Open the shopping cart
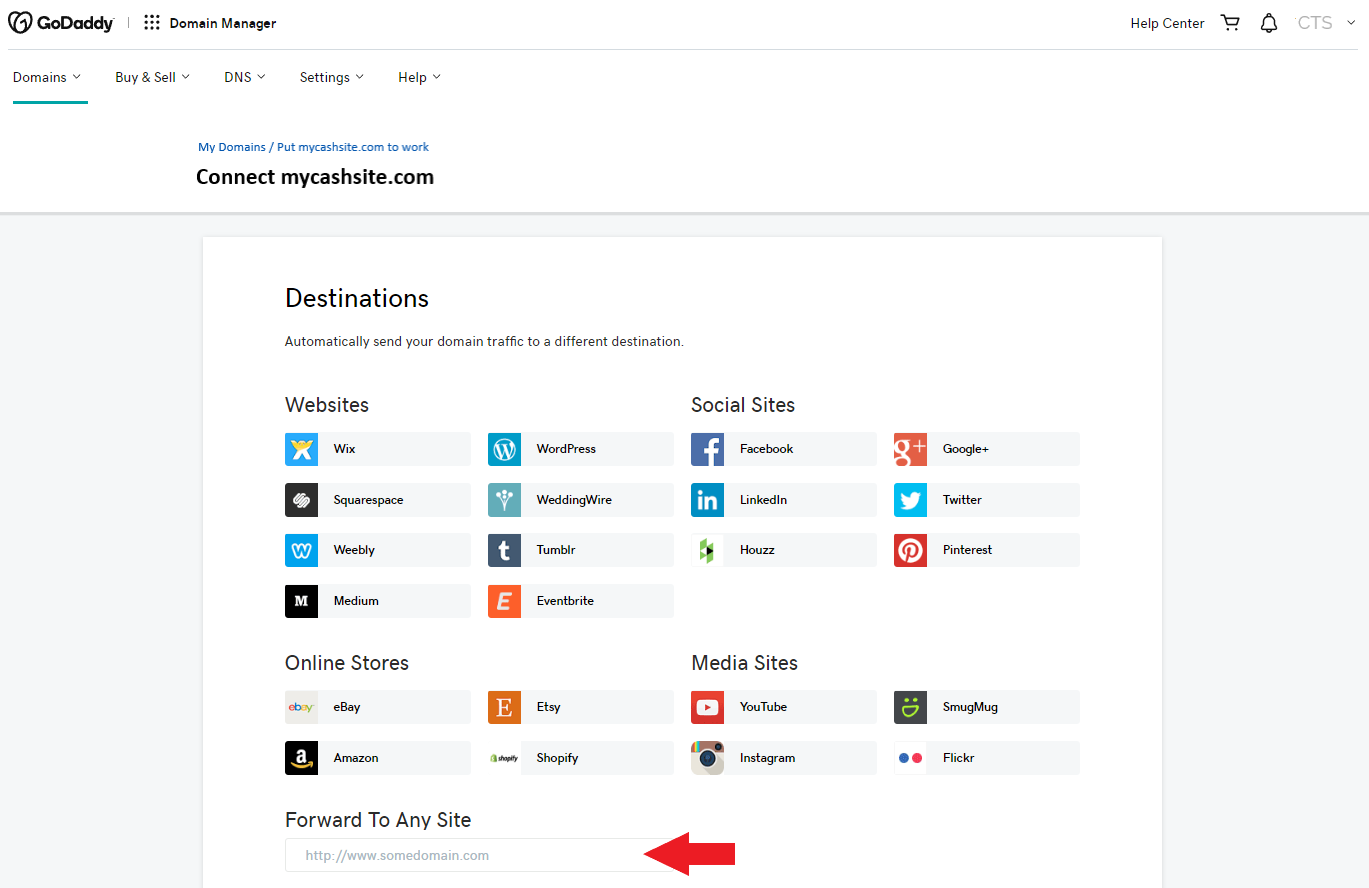Viewport: 1369px width, 888px height. pos(1230,22)
